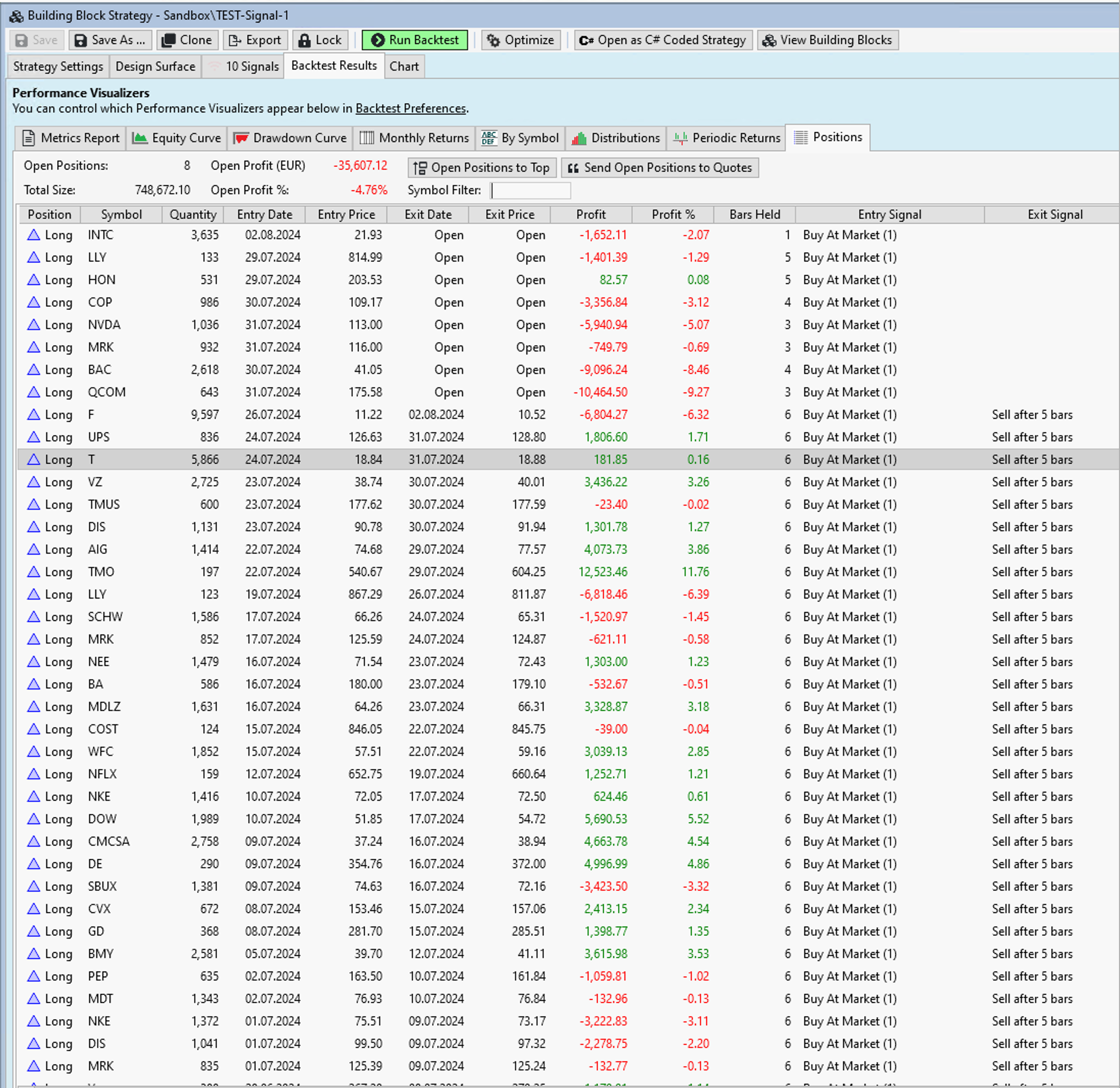The image size is (1120, 1088).
Task: Open the Metrics Report visualizer
Action: 71,138
